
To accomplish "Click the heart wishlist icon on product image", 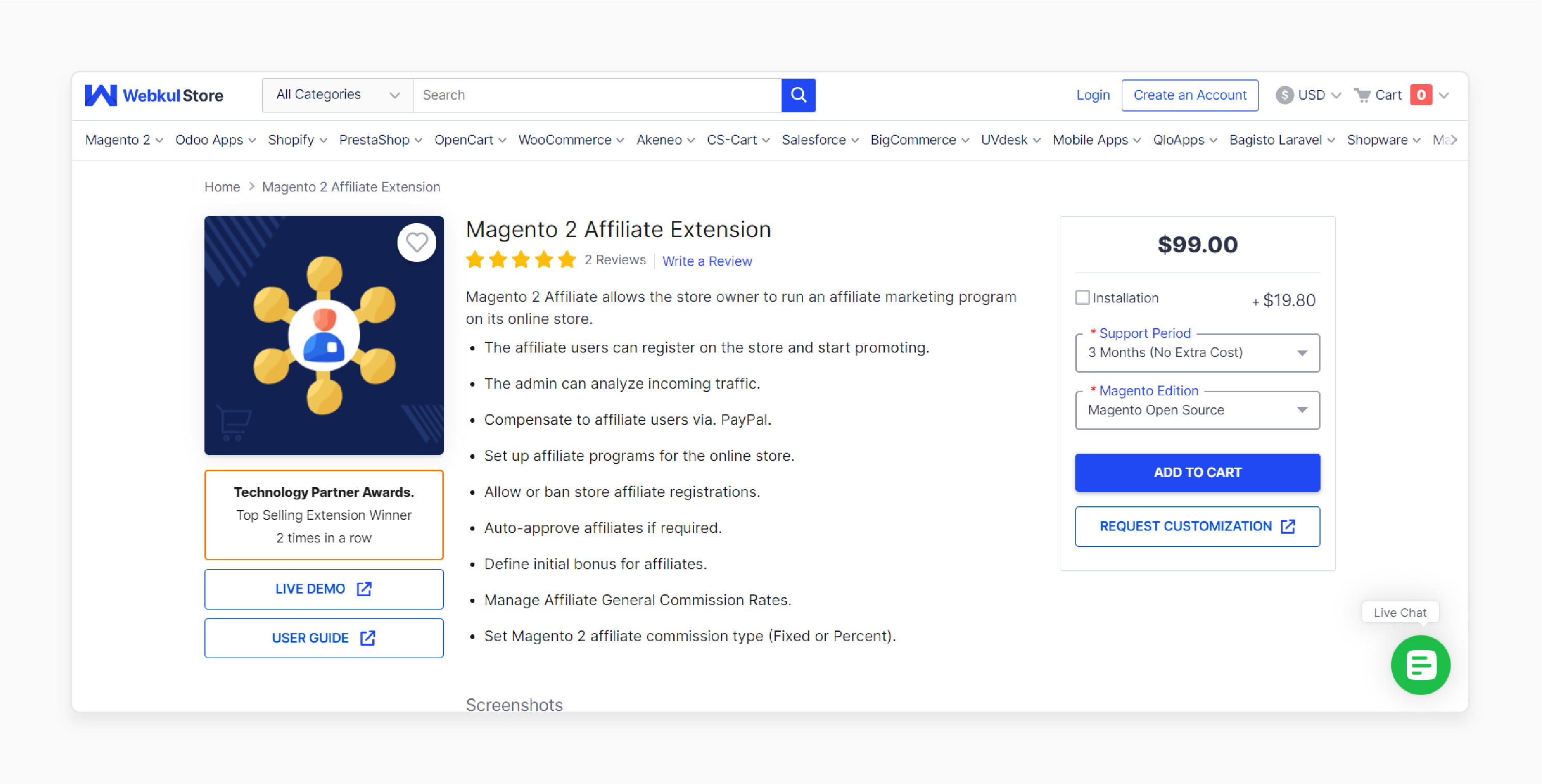I will click(x=417, y=243).
